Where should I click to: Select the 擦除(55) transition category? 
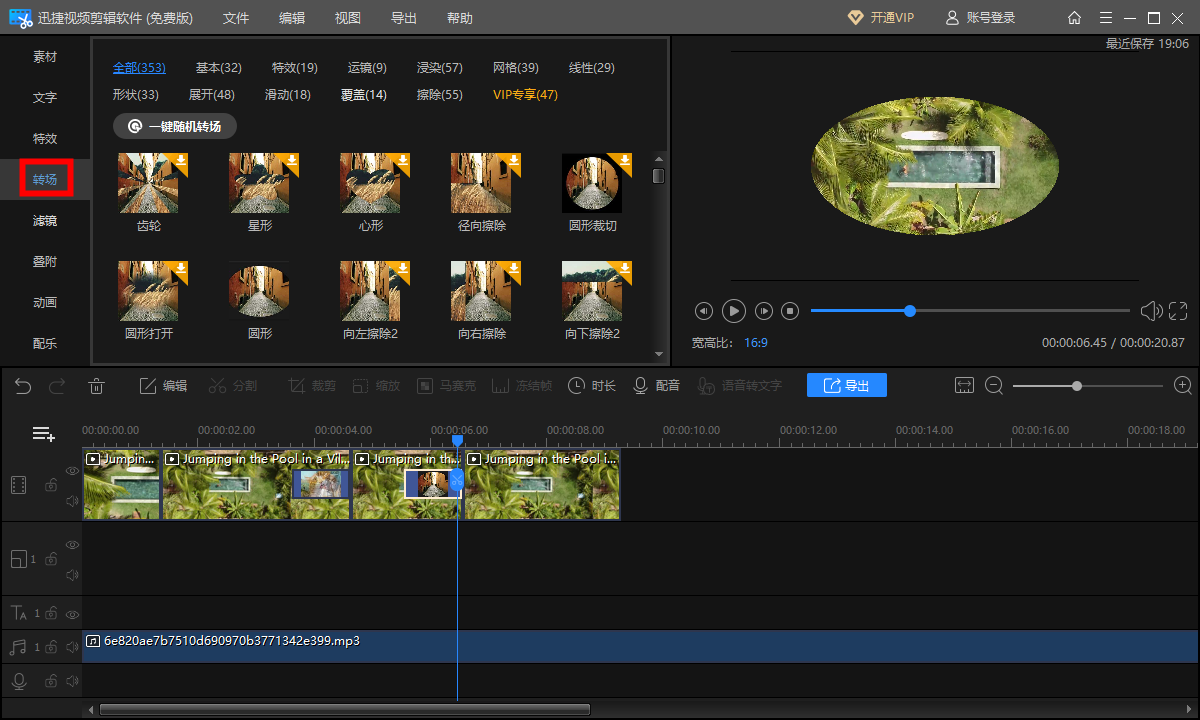tap(439, 95)
